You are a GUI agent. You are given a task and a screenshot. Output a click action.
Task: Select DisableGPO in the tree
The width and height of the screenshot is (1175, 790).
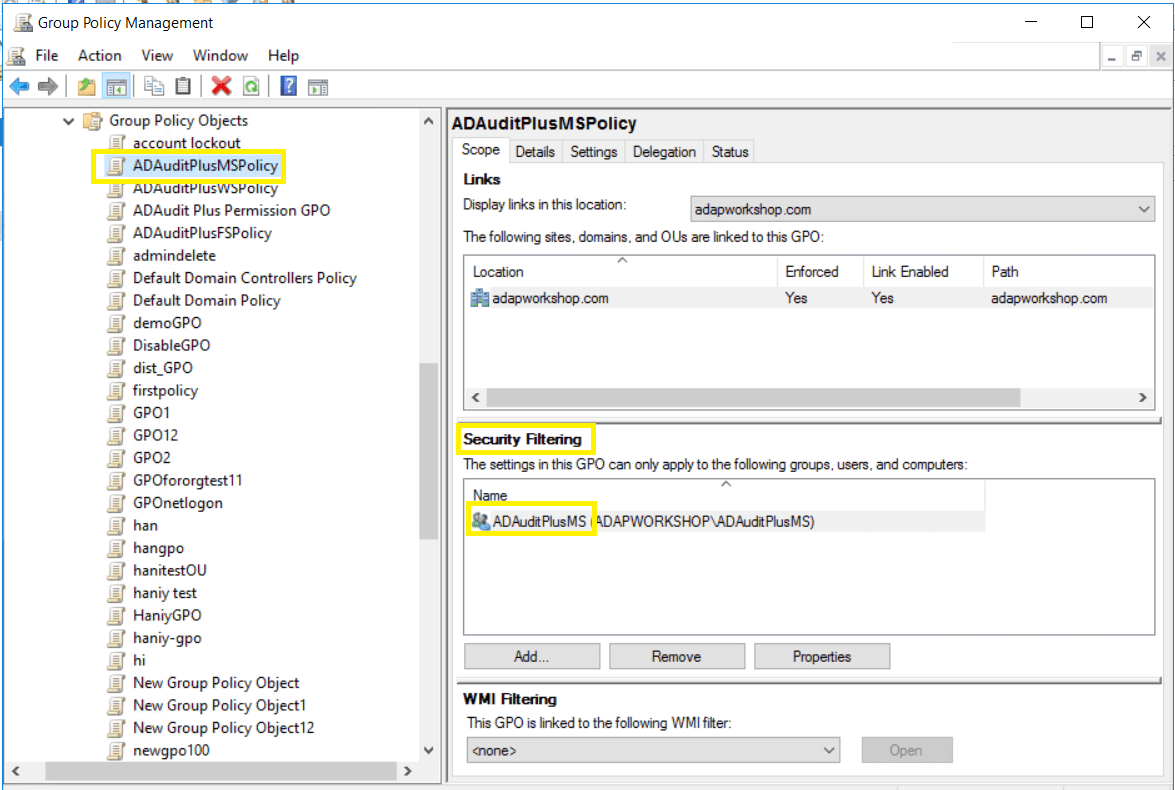tap(172, 346)
